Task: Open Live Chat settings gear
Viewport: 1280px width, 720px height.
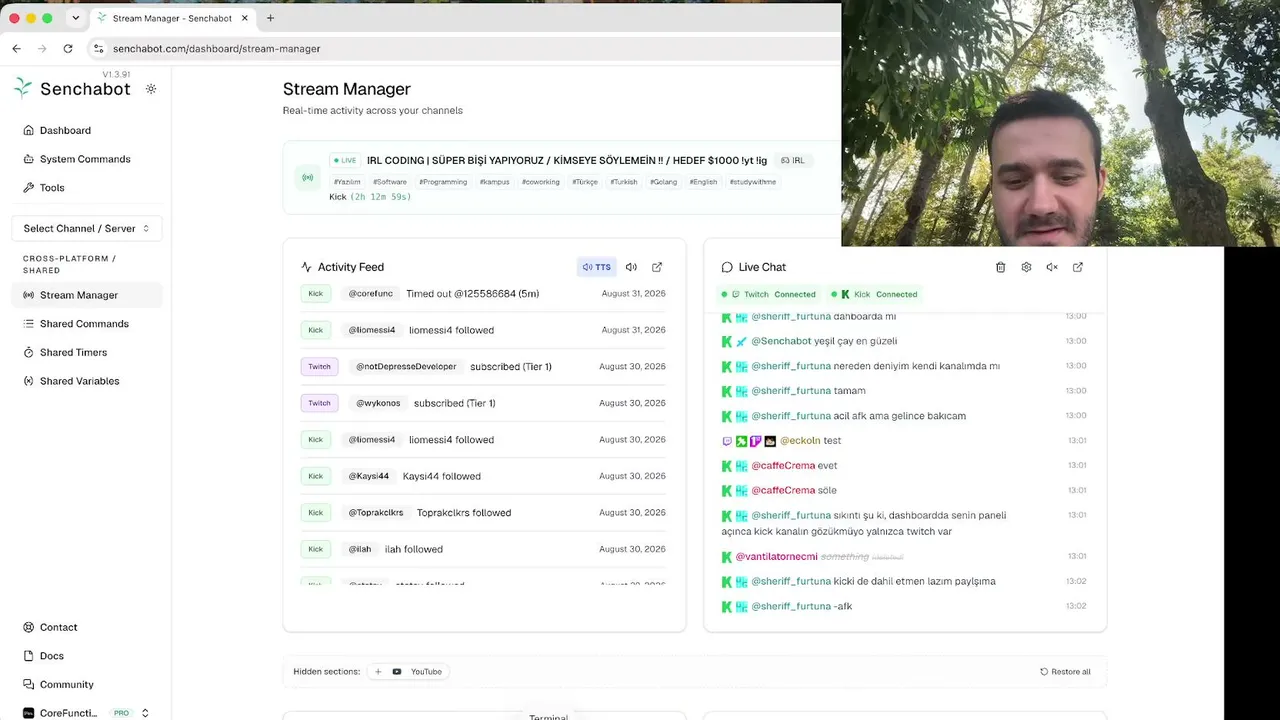Action: (1026, 267)
